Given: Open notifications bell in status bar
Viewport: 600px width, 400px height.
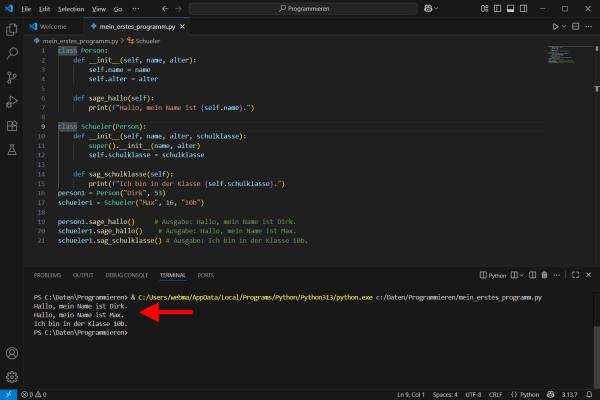Looking at the screenshot, I should 589,395.
